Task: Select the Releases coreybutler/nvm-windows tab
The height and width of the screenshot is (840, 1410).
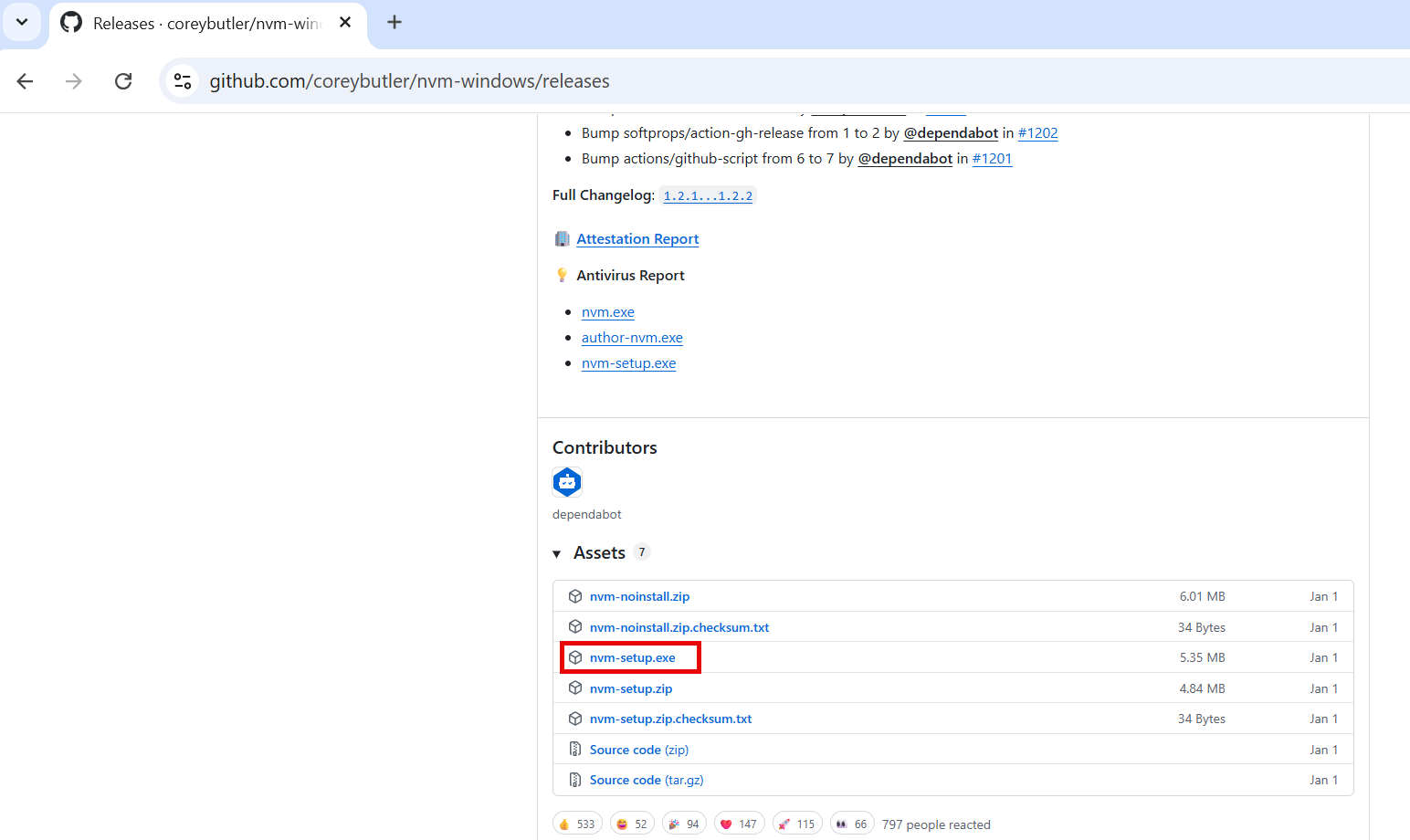Action: (x=208, y=23)
